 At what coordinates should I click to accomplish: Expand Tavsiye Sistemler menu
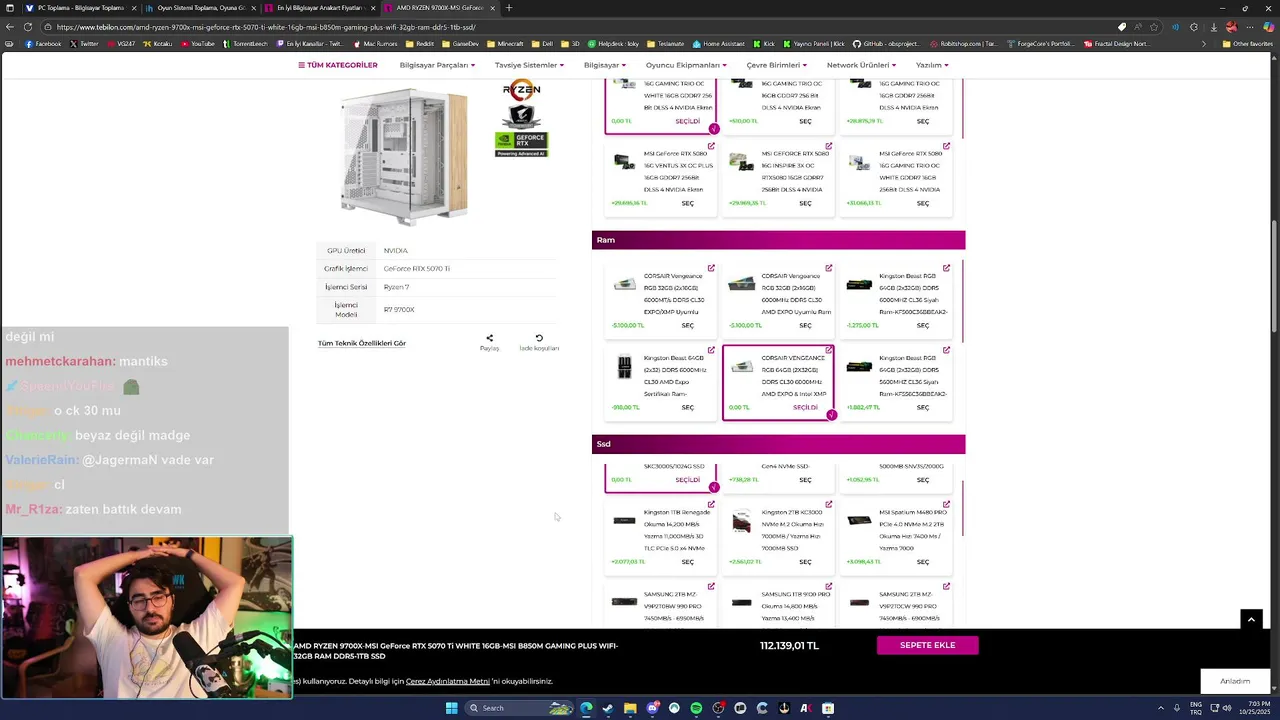[x=529, y=65]
